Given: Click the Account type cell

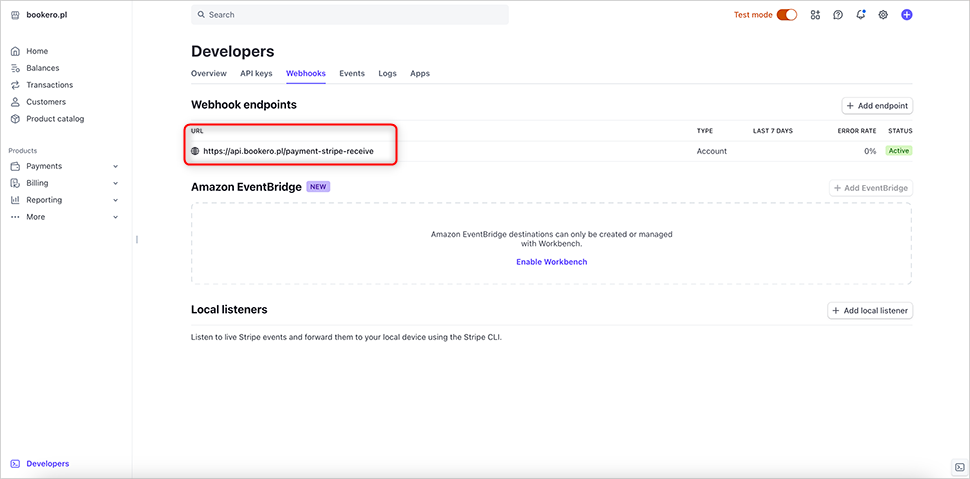Looking at the screenshot, I should (711, 151).
